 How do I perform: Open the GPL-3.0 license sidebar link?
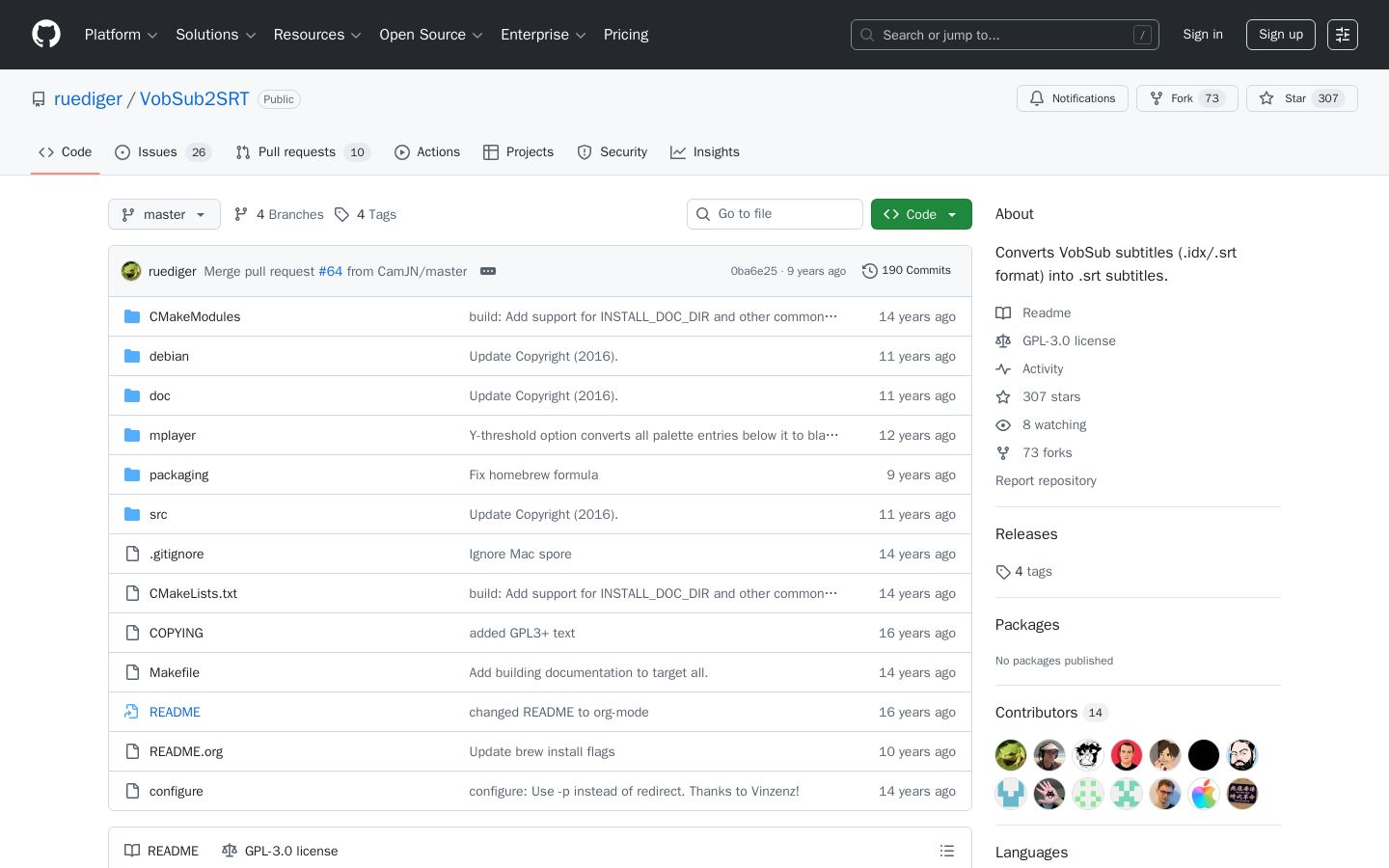pos(1056,340)
